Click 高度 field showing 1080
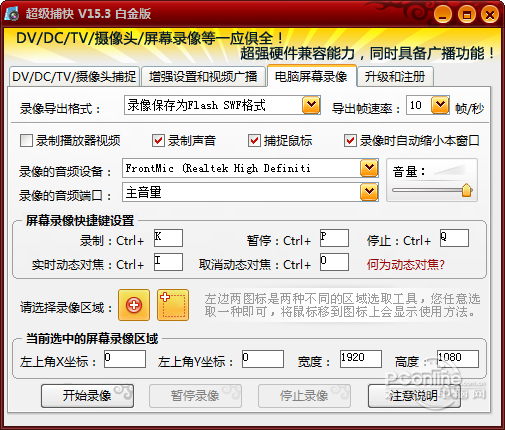Image resolution: width=505 pixels, height=430 pixels. click(x=458, y=359)
